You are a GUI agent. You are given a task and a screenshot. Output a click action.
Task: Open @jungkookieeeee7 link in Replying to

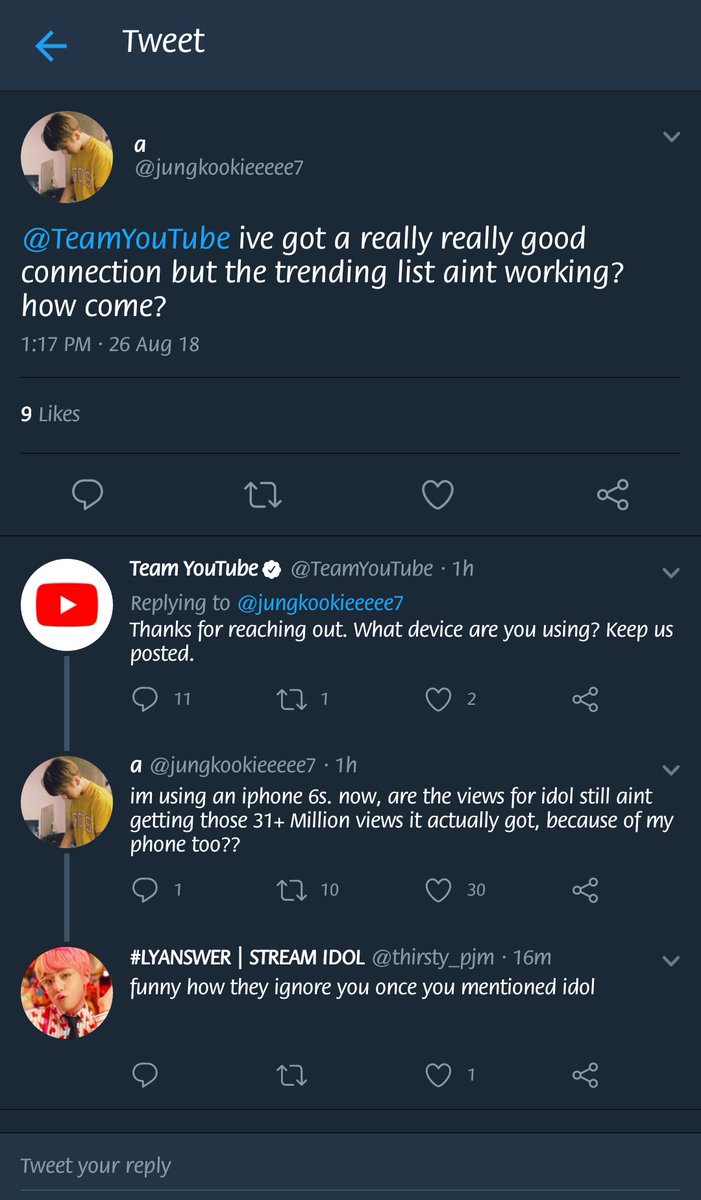tap(319, 602)
